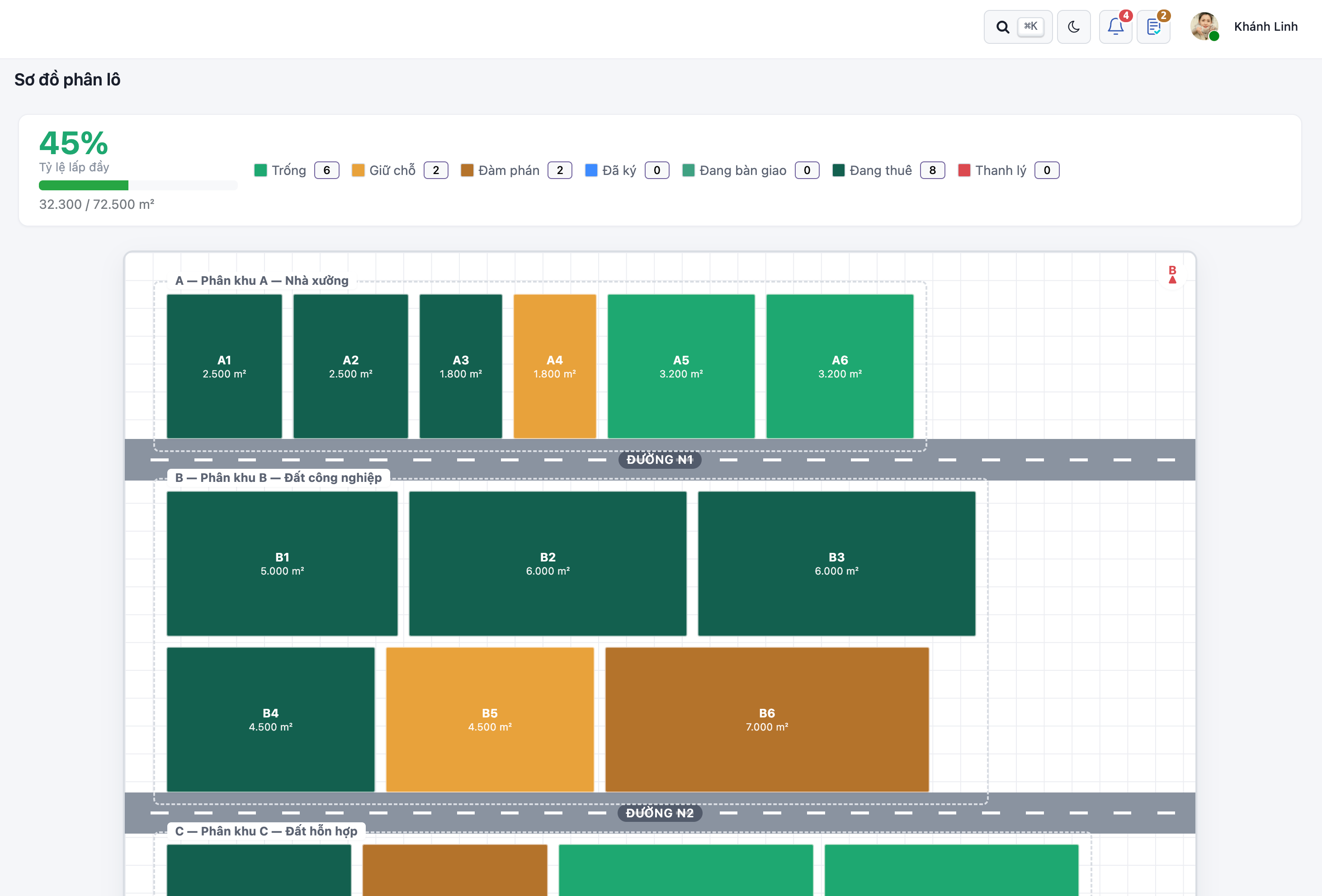Open lot B2 in Phân khu B
The height and width of the screenshot is (896, 1322).
(548, 564)
